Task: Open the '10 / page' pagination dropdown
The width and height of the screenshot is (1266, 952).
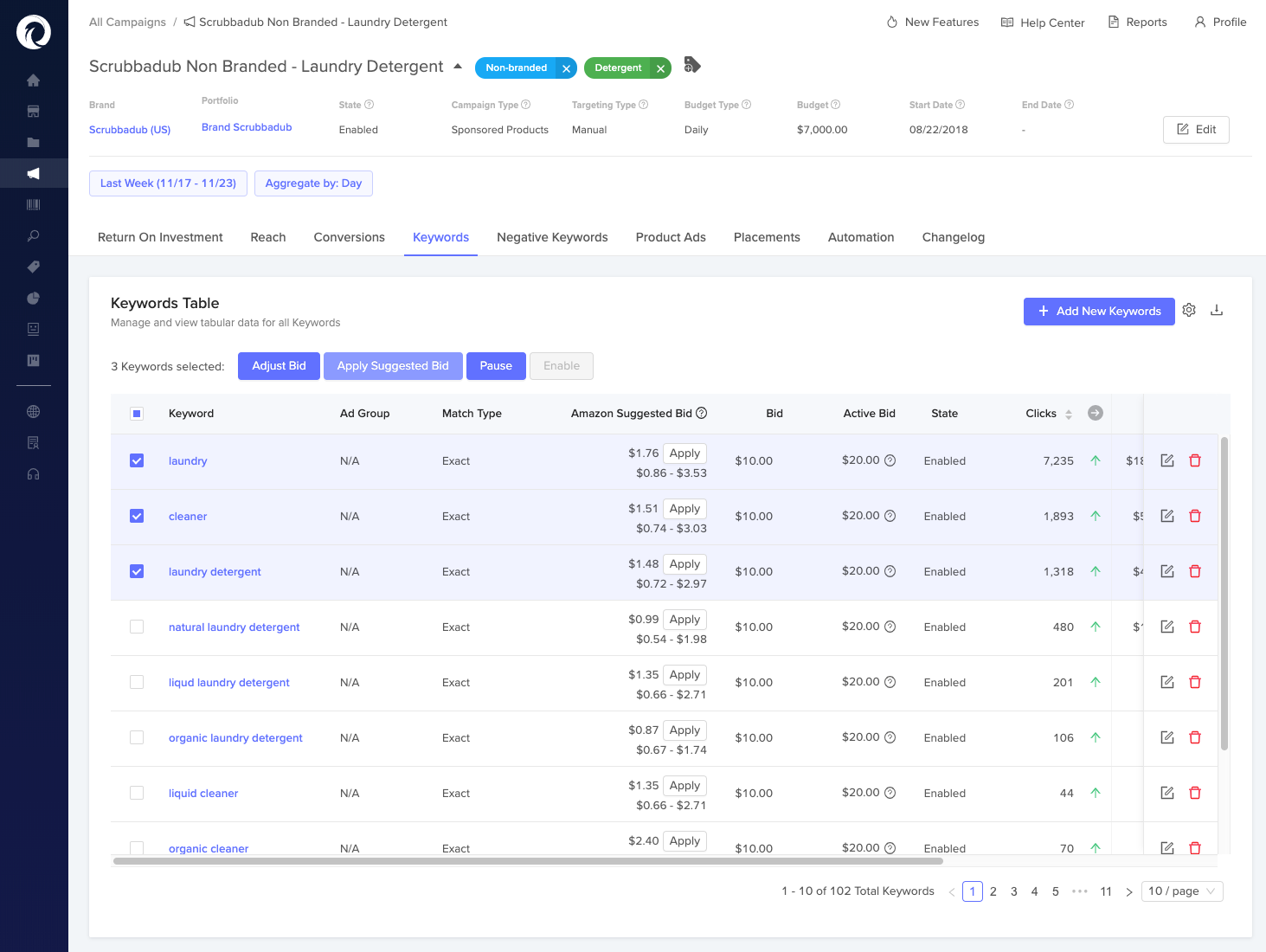Action: click(1181, 891)
